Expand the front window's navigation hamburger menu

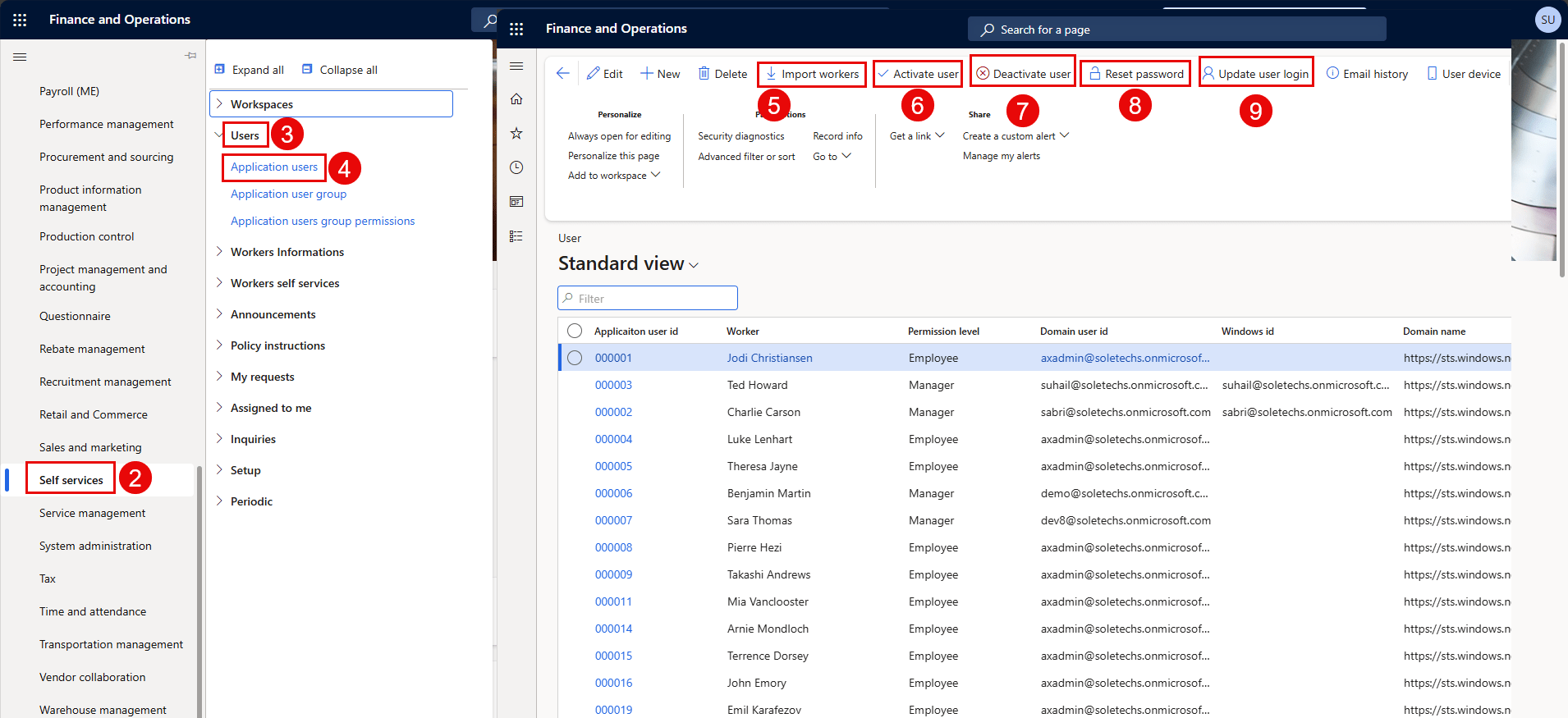(516, 66)
